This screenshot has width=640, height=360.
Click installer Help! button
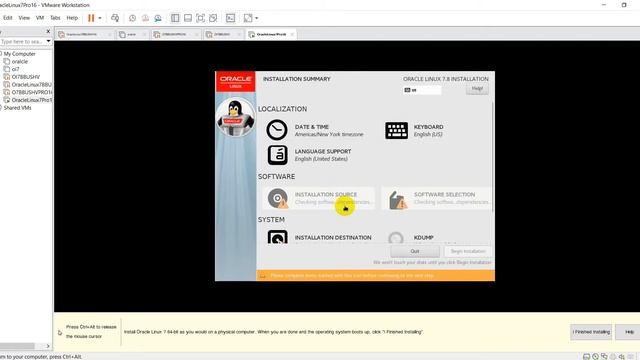point(477,89)
